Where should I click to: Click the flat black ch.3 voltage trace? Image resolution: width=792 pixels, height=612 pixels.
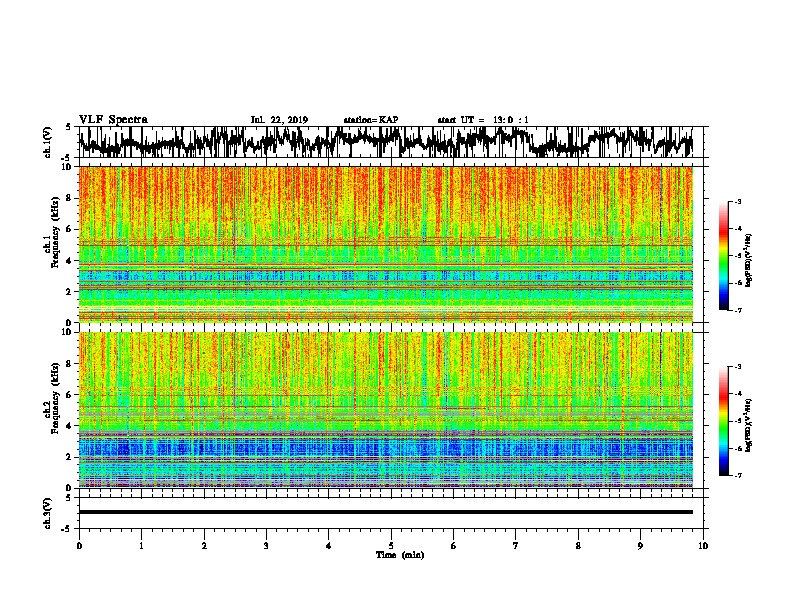coord(386,512)
